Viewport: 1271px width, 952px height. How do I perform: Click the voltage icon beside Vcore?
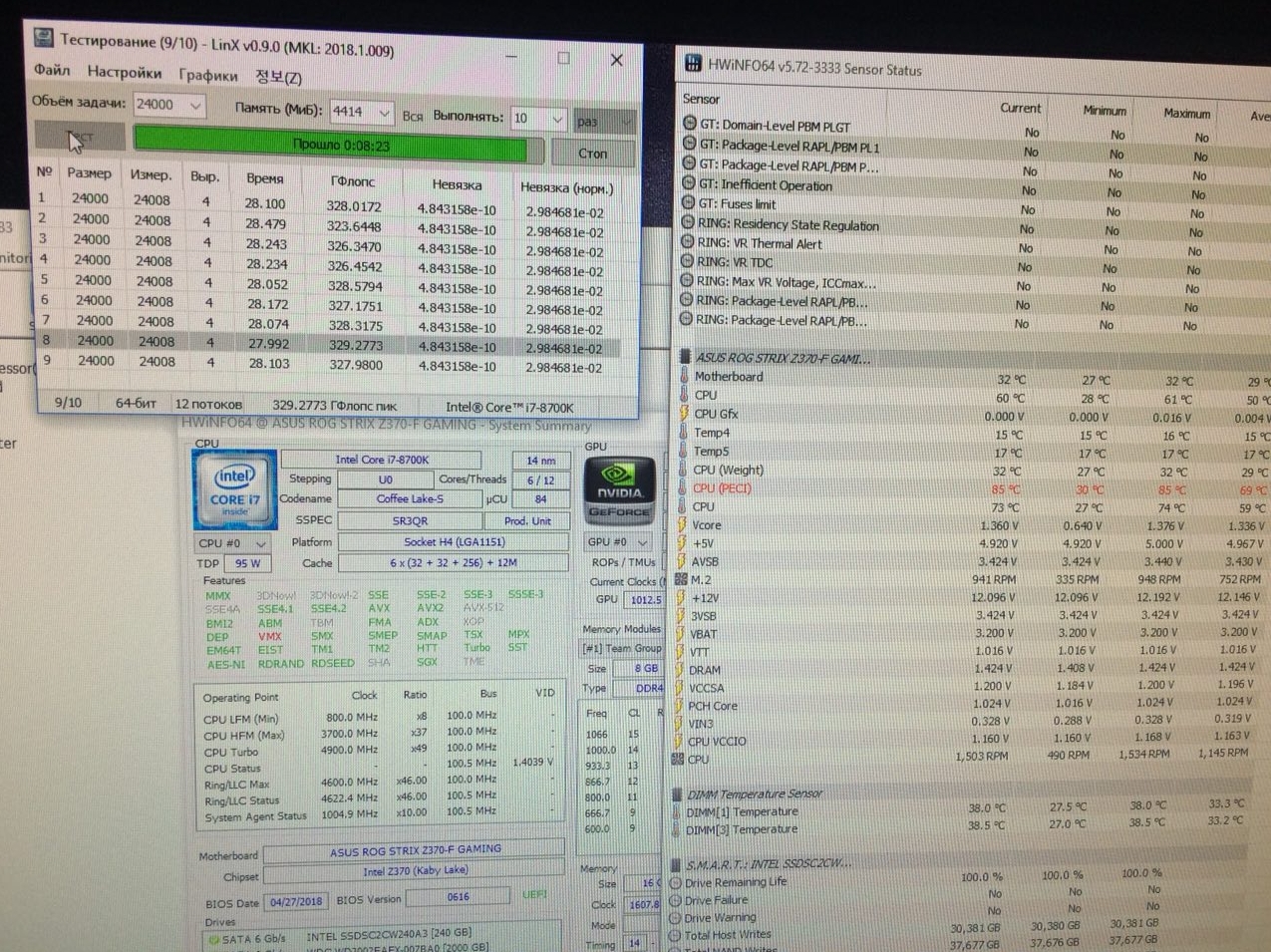(x=682, y=524)
